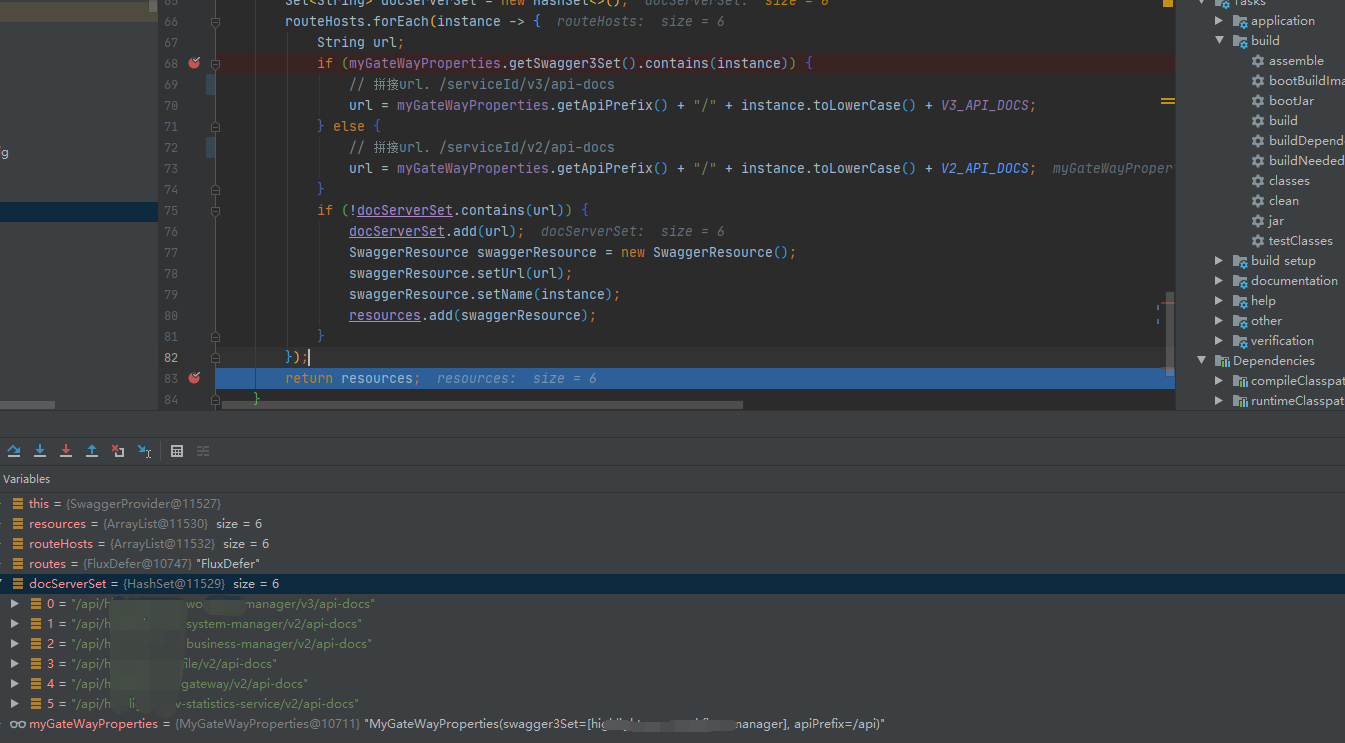Expand the help task group
Image resolution: width=1345 pixels, height=743 pixels.
point(1219,301)
